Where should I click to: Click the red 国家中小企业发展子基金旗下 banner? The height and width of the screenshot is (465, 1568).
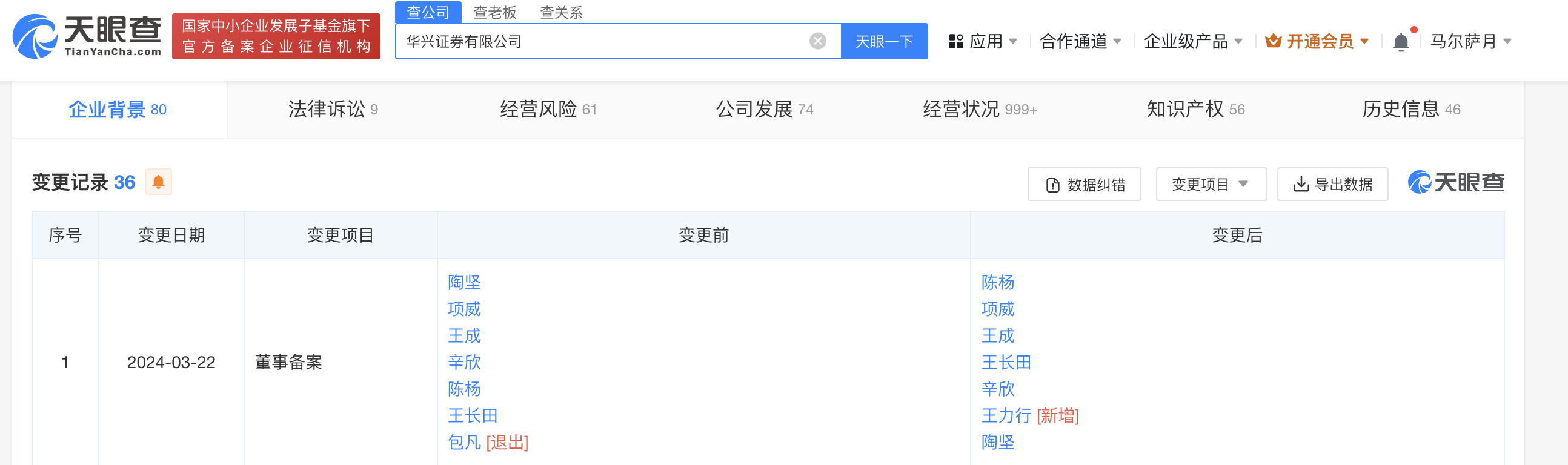[x=276, y=36]
